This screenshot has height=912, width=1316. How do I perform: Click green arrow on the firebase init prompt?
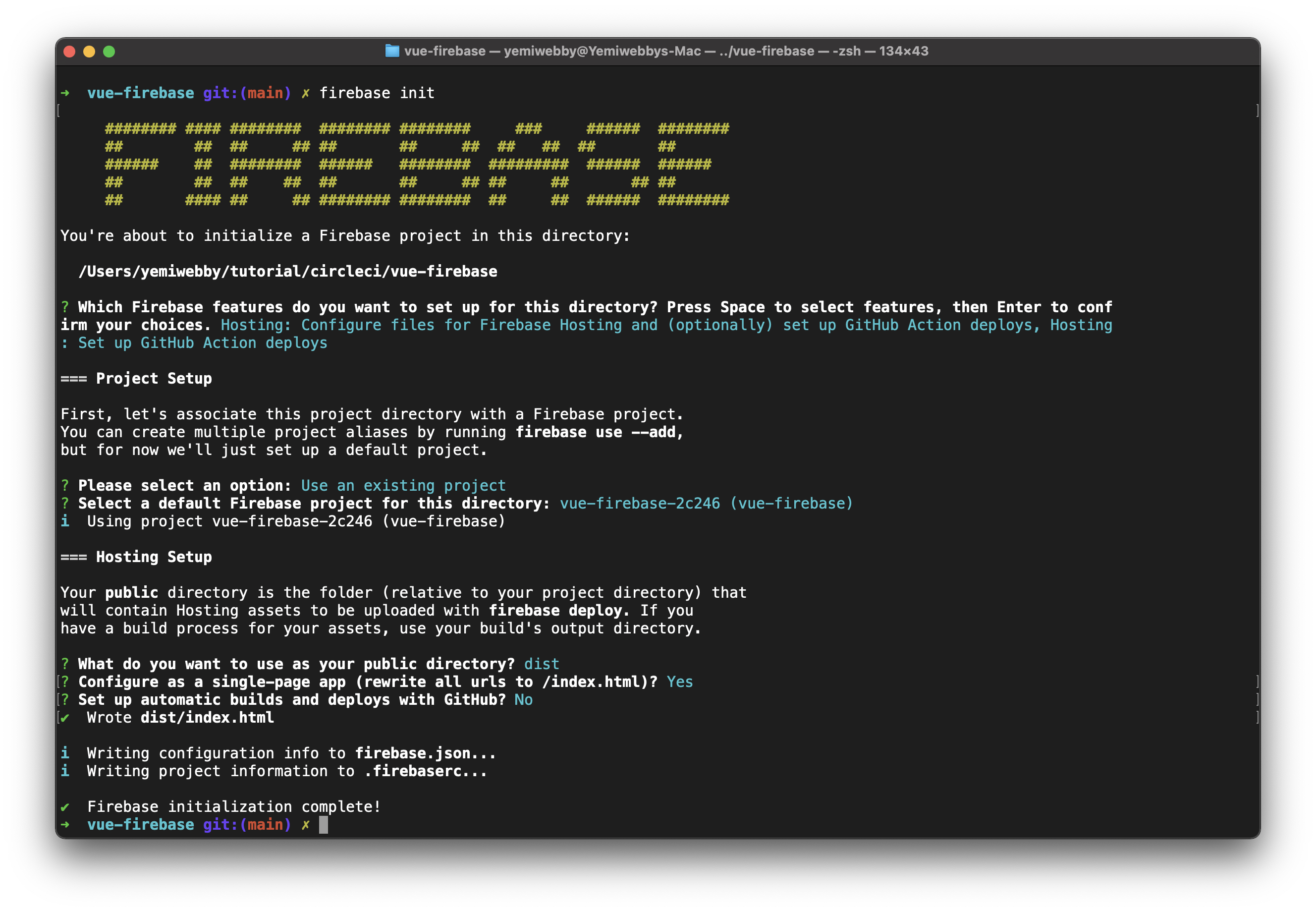(65, 93)
